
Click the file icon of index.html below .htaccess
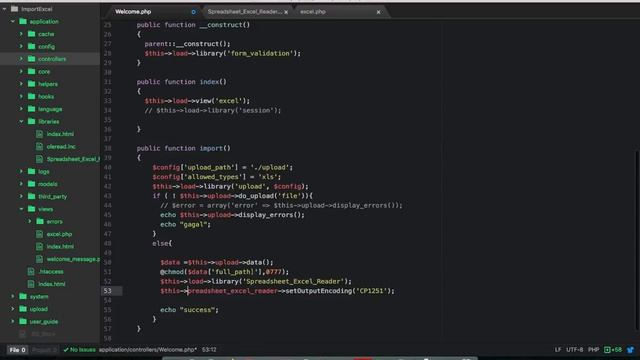31,284
